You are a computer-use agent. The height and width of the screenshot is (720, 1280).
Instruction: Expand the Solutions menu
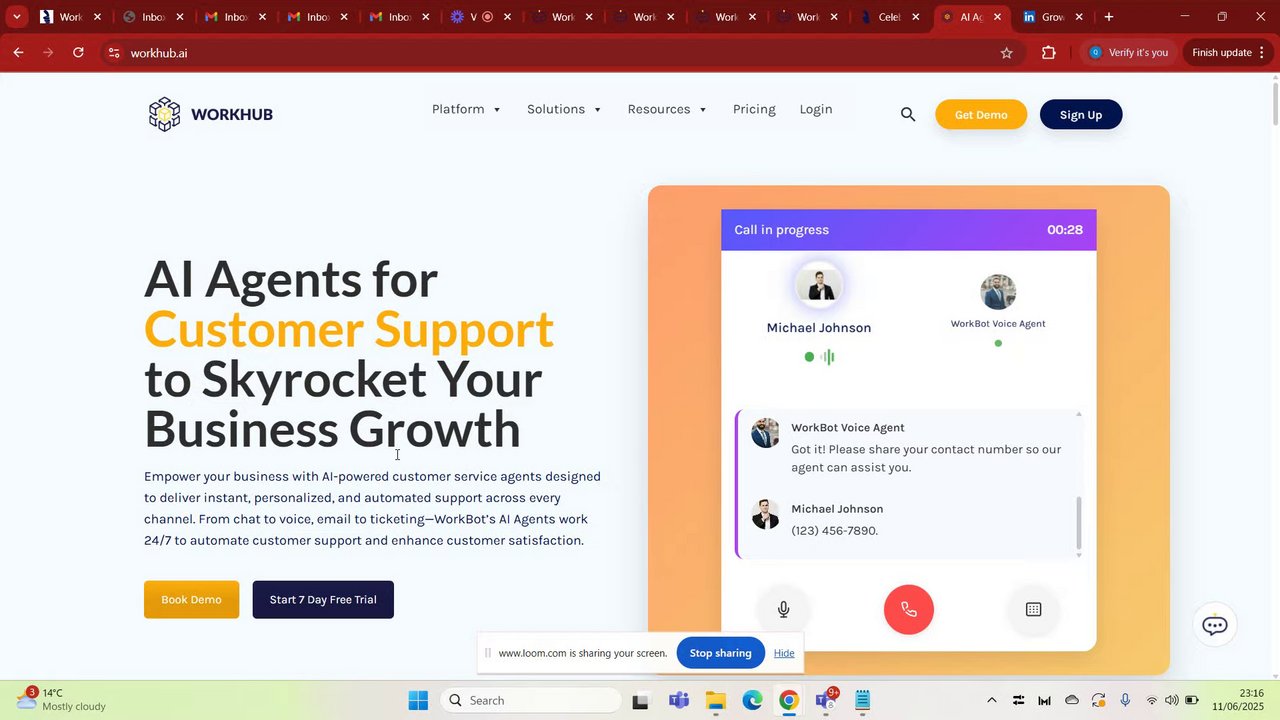click(x=564, y=109)
